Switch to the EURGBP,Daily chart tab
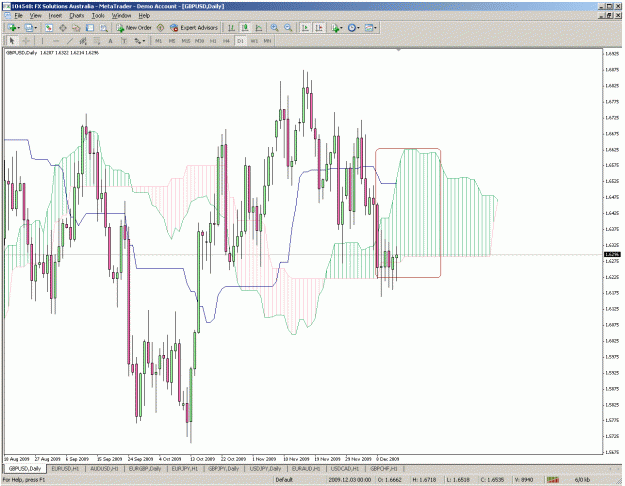The width and height of the screenshot is (625, 486). [145, 469]
